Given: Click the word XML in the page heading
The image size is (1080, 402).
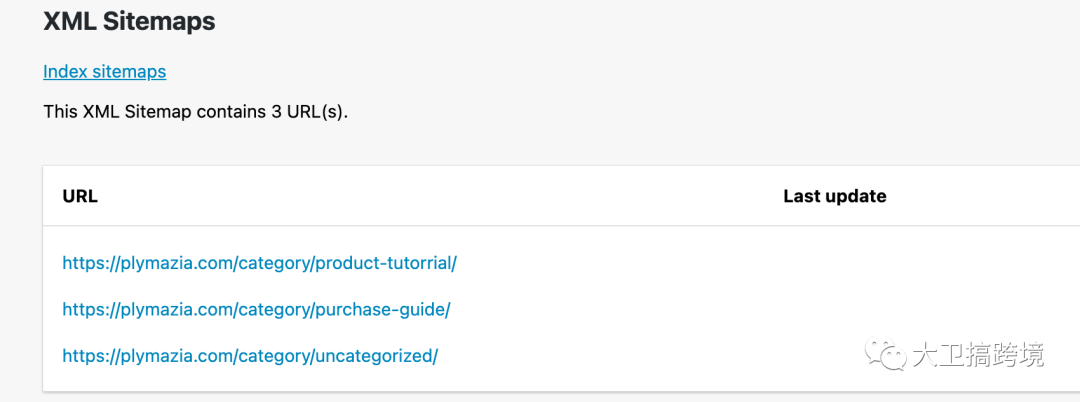Looking at the screenshot, I should (68, 21).
